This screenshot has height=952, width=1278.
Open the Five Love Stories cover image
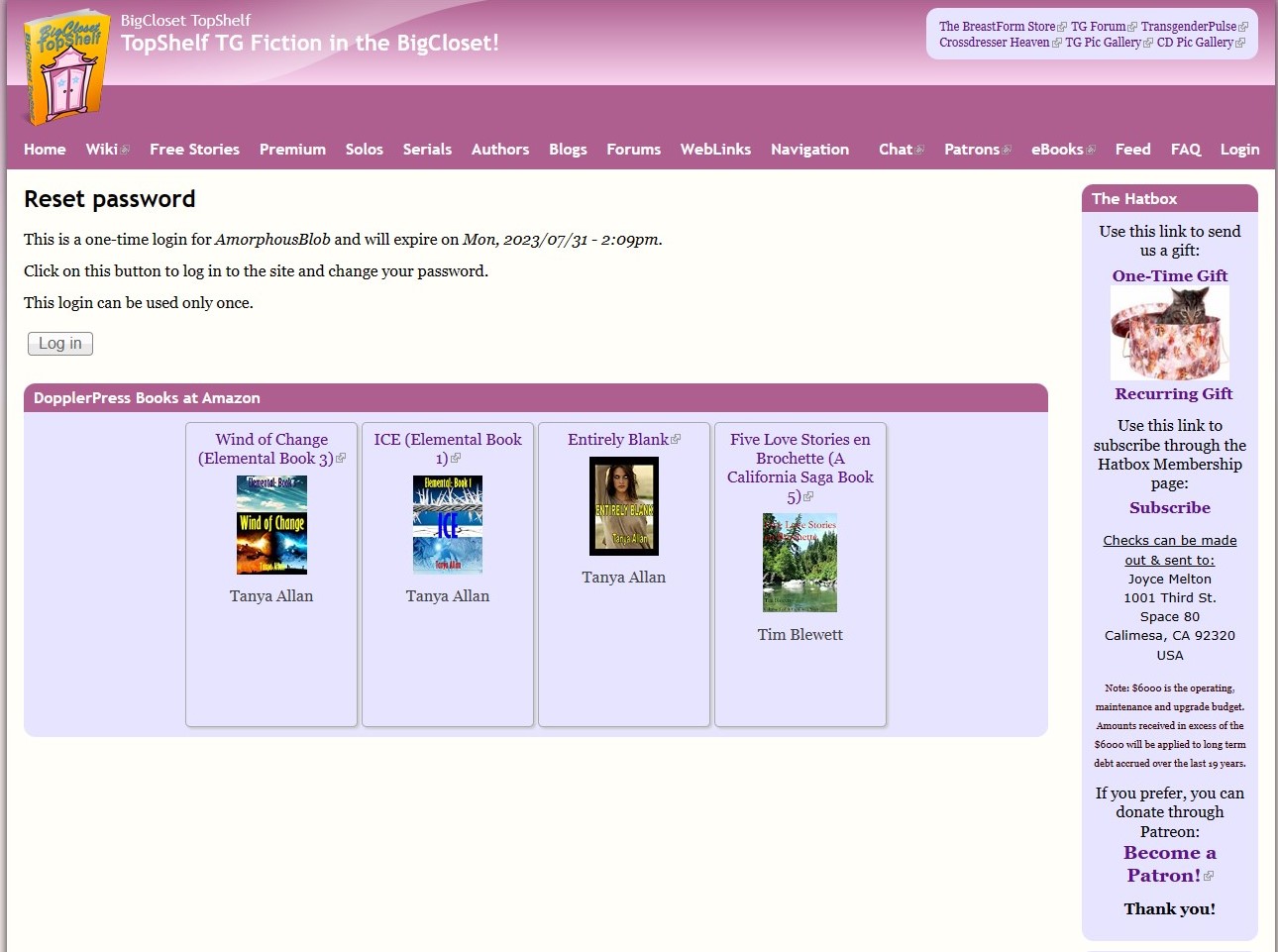click(799, 563)
